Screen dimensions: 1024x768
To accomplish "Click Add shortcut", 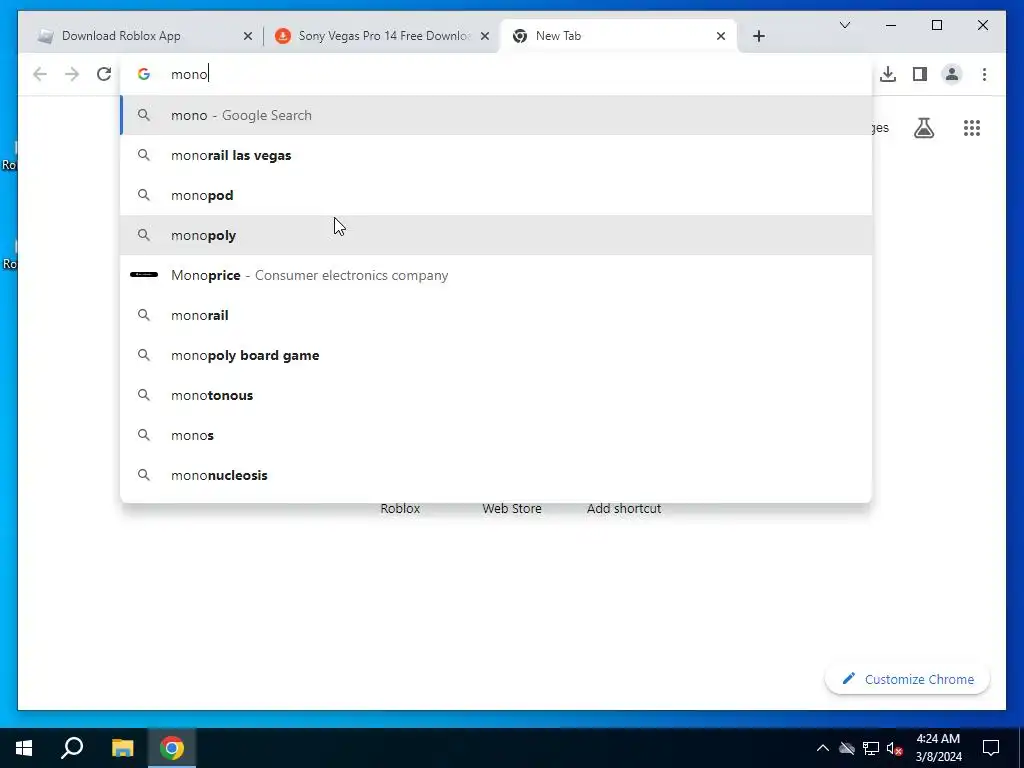I will coord(624,508).
